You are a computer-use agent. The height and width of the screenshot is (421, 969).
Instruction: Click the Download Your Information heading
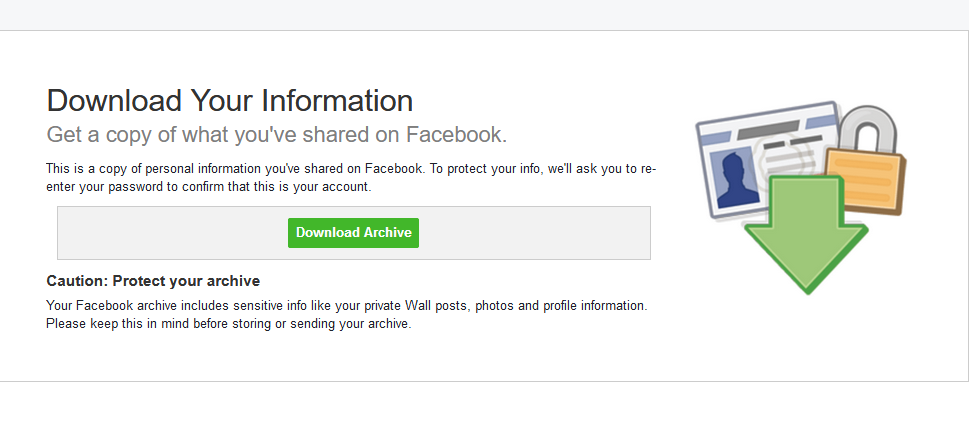coord(229,101)
